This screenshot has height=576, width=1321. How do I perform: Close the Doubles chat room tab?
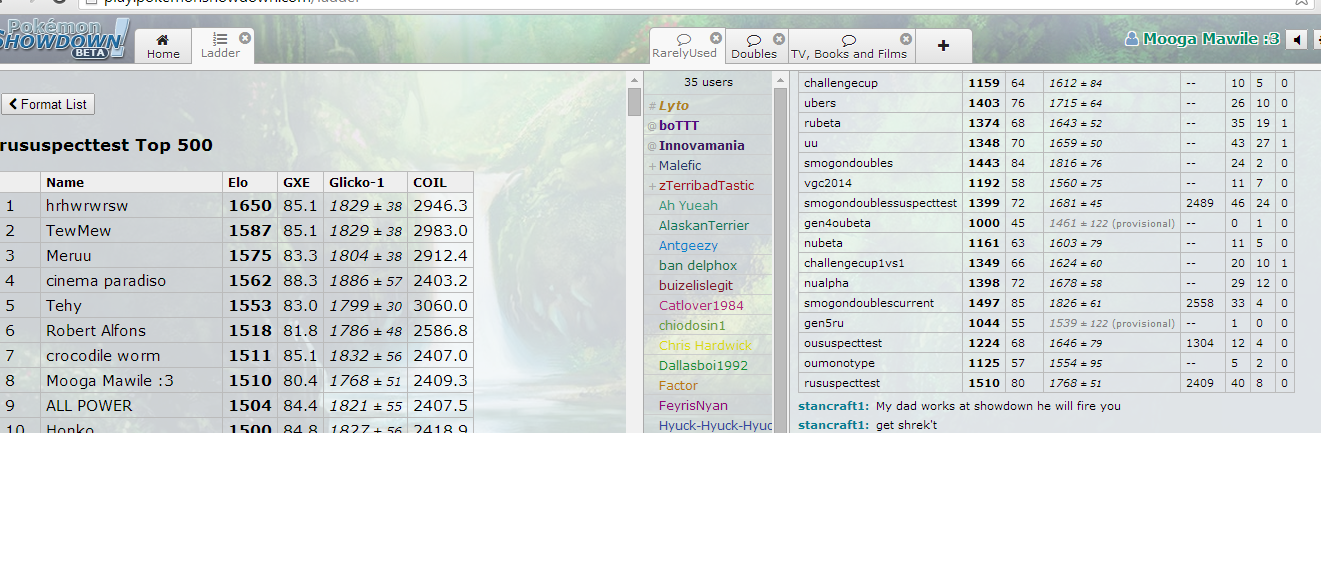780,39
